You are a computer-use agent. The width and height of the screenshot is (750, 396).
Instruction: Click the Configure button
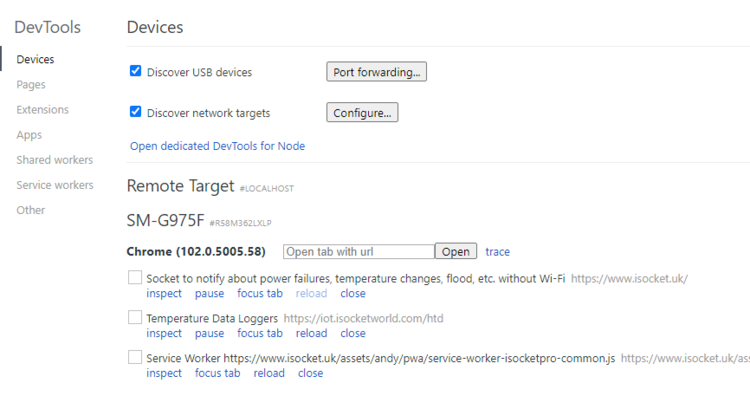tap(362, 112)
